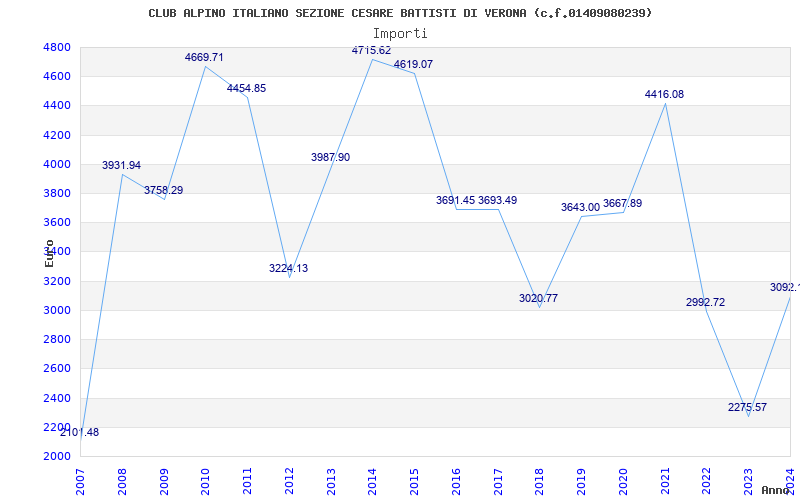
Task: Click the 2023 x-axis year
Action: (x=748, y=482)
